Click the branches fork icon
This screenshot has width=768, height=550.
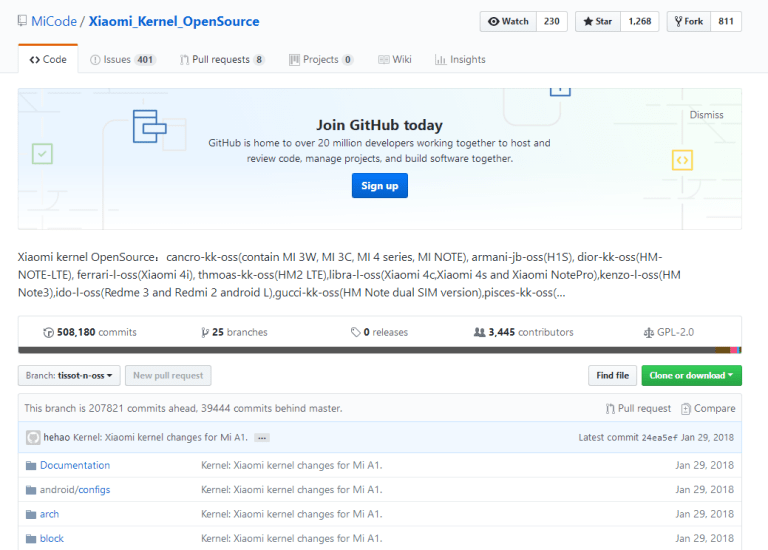pos(205,333)
